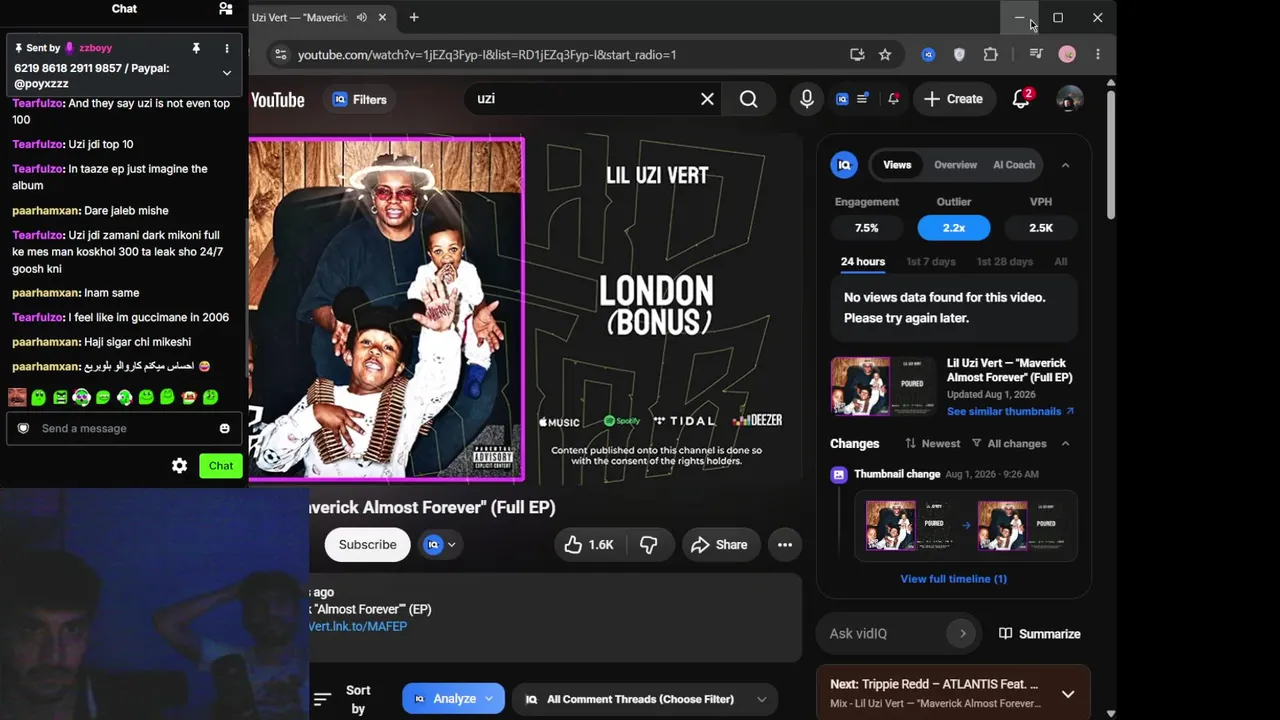The height and width of the screenshot is (720, 1280).
Task: Switch to the Overview tab
Action: point(955,165)
